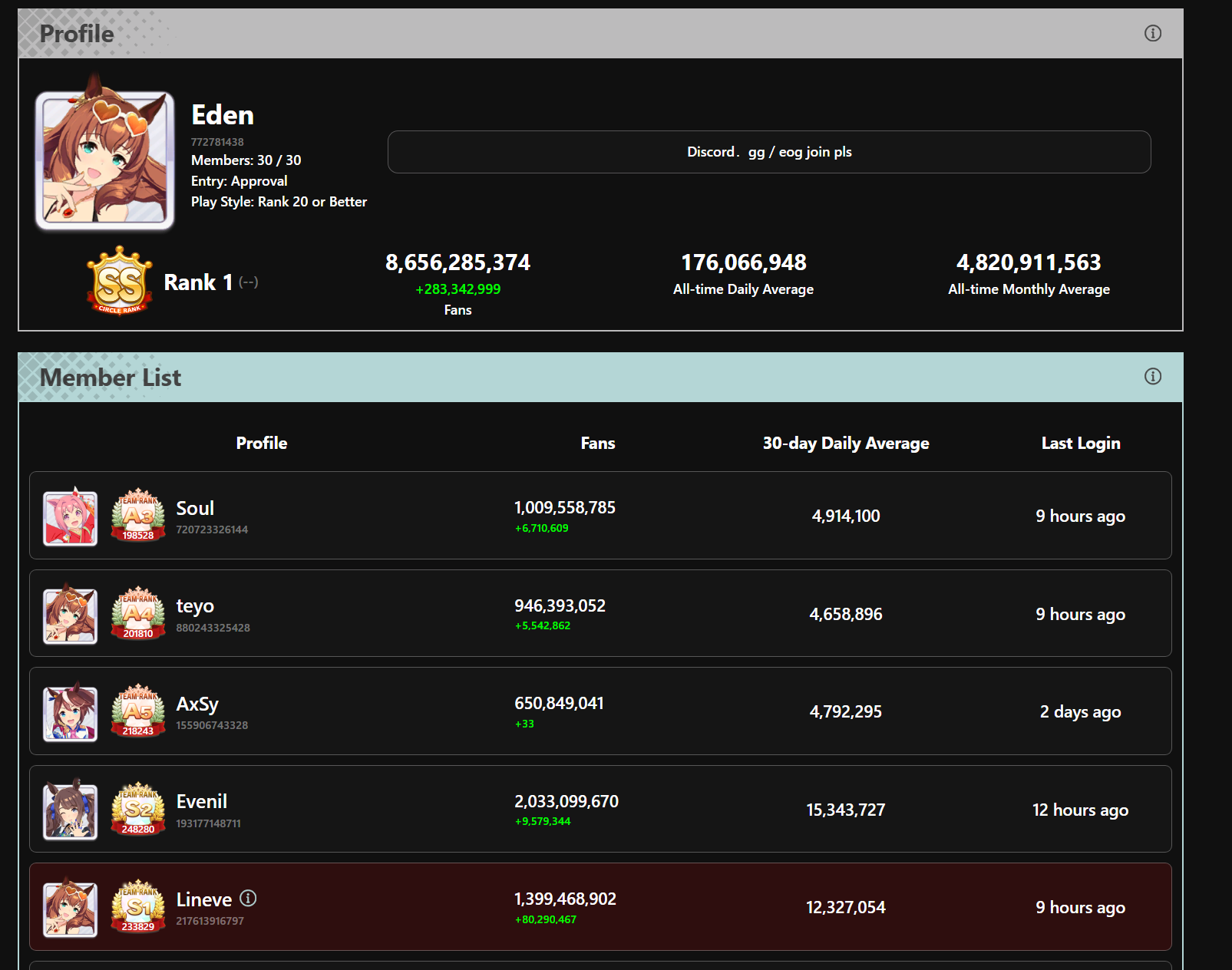Click teyo's A4 team rank badge
1232x970 pixels.
(x=138, y=613)
